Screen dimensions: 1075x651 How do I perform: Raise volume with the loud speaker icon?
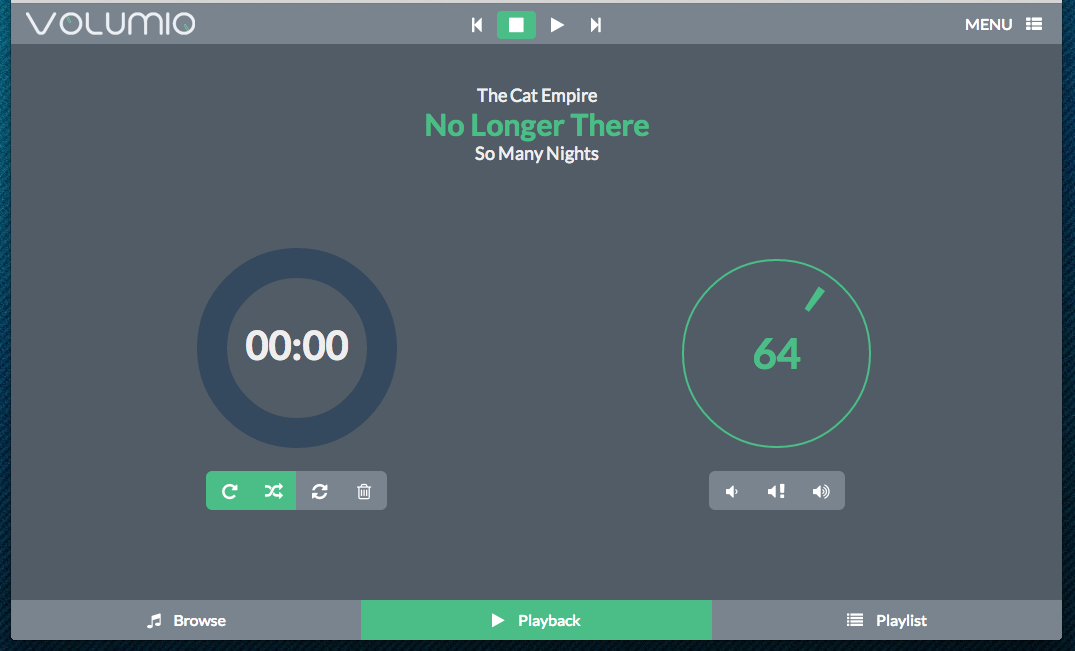[x=821, y=491]
